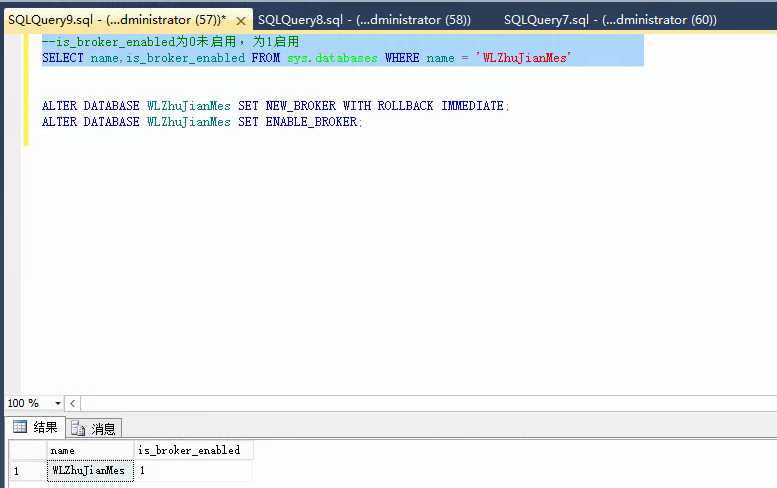Select the 结果 results tab
Image resolution: width=777 pixels, height=488 pixels.
(36, 427)
